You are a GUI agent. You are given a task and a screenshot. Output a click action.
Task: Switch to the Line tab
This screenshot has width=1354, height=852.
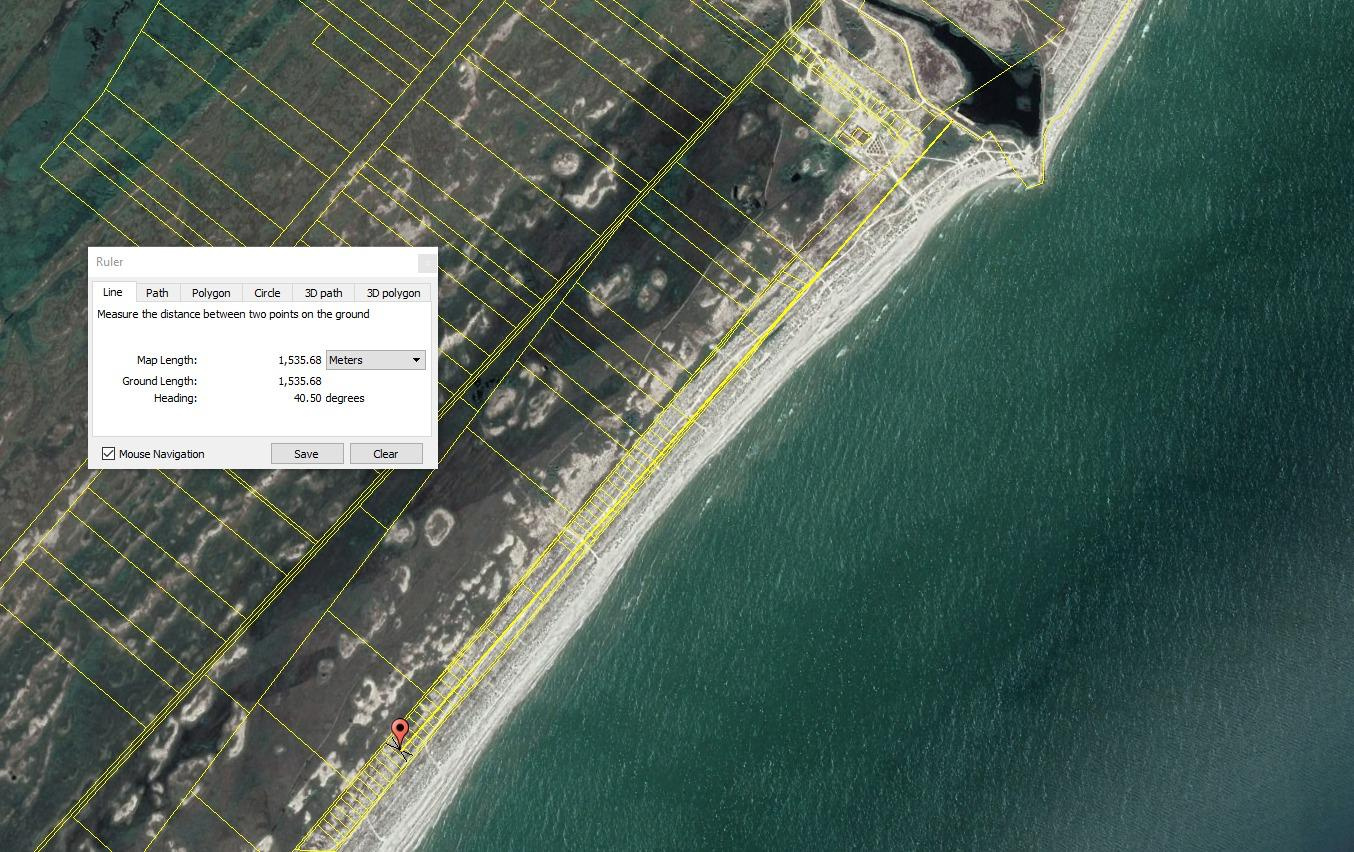coord(112,292)
